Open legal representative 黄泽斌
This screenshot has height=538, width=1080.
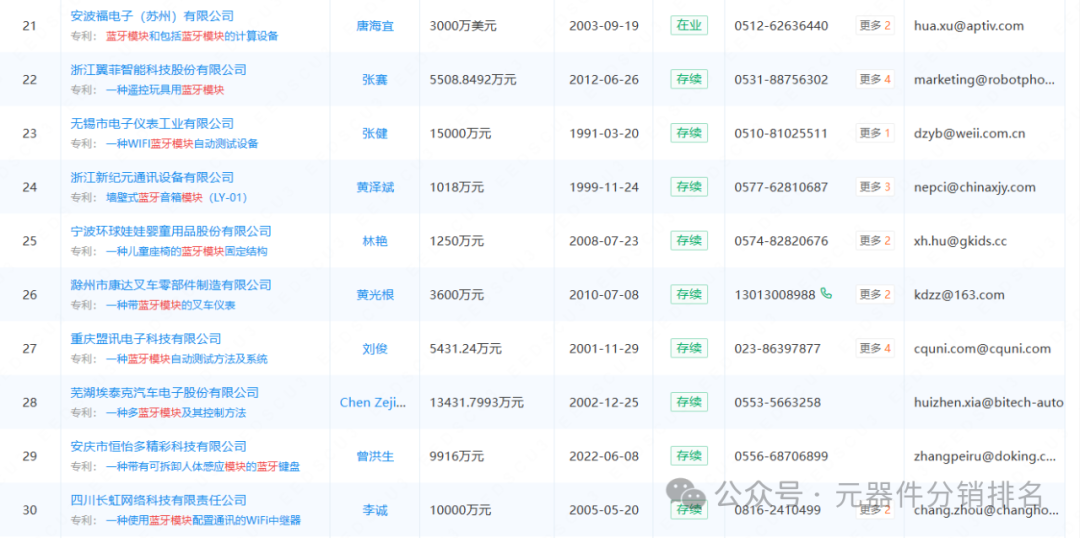pyautogui.click(x=375, y=187)
